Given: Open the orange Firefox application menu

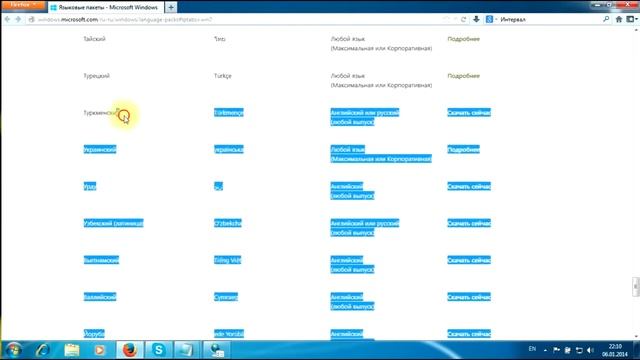Looking at the screenshot, I should pos(23,5).
